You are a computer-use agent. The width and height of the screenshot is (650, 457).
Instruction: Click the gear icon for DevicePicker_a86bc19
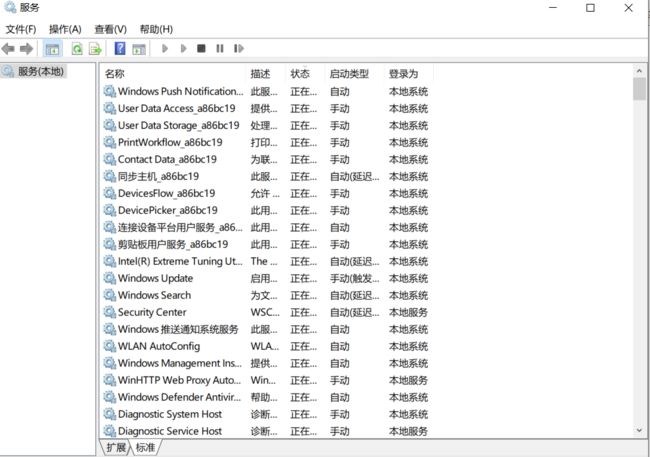click(109, 210)
